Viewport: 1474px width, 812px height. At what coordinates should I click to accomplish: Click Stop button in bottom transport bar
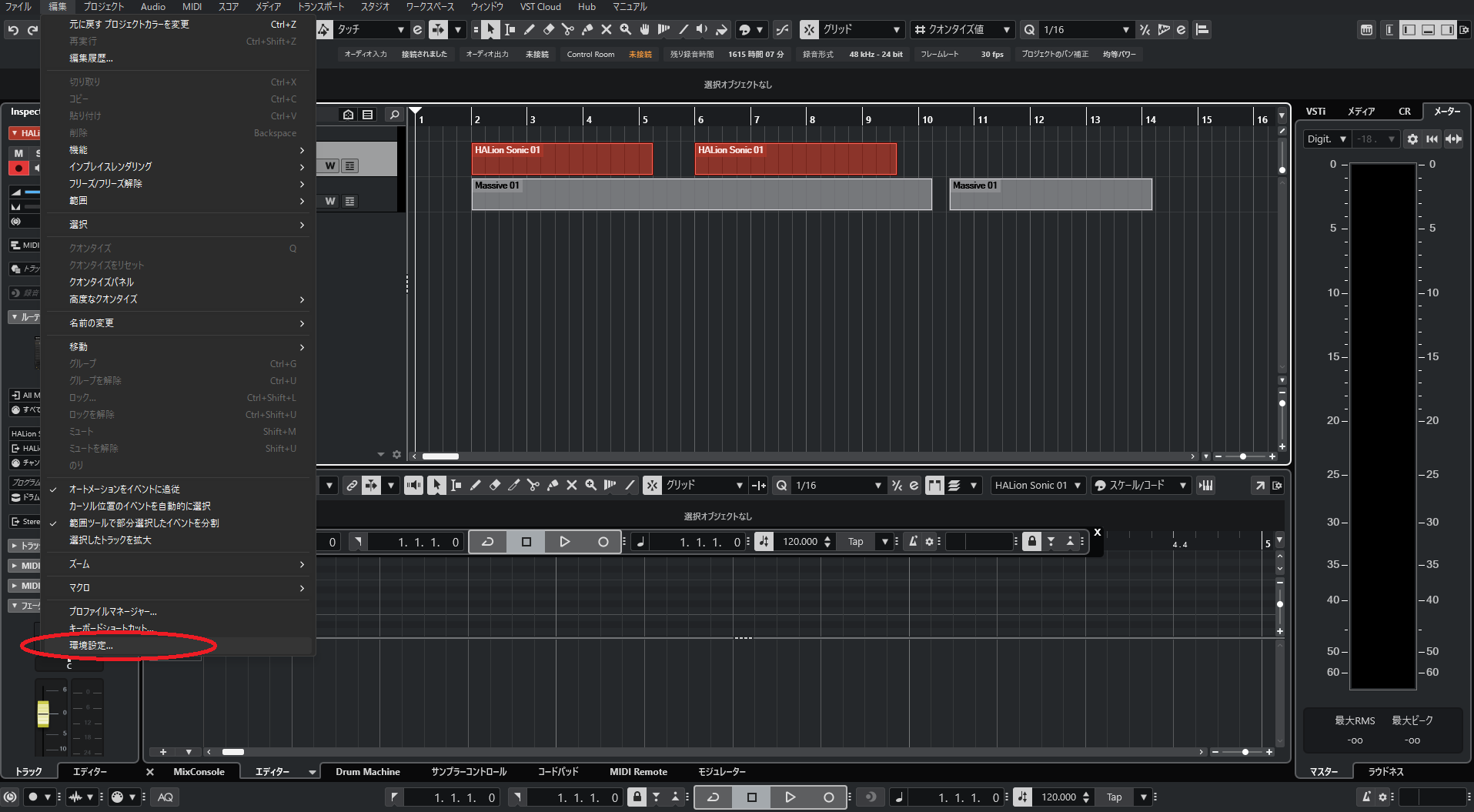752,797
